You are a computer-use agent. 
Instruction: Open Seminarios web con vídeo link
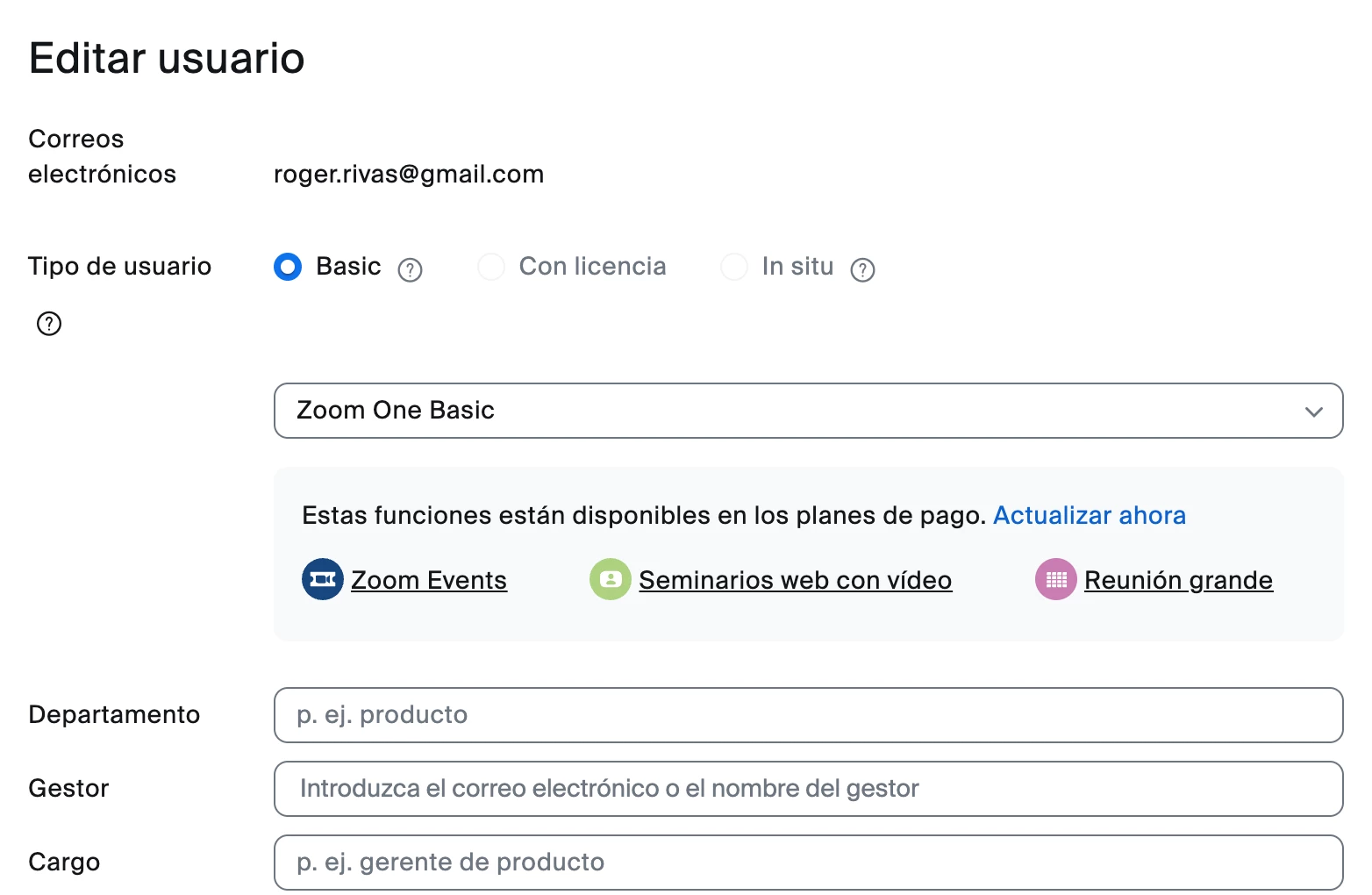pos(796,580)
